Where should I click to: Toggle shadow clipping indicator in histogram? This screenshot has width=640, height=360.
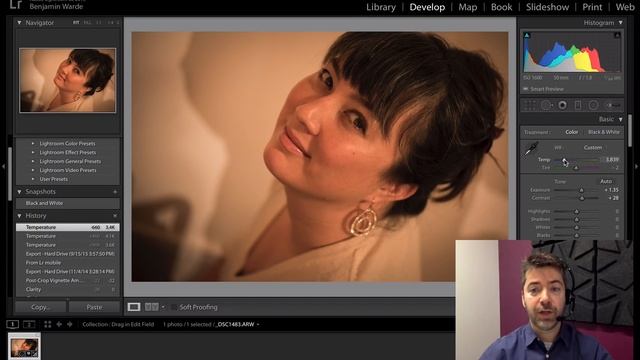click(527, 36)
